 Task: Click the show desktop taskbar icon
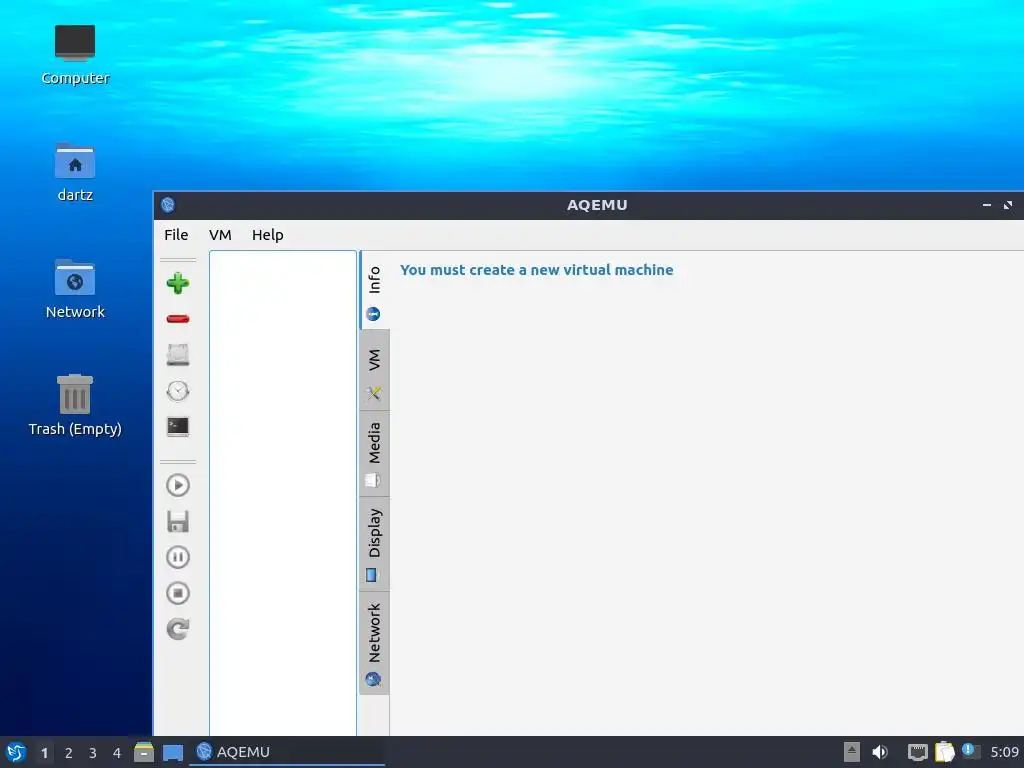172,752
